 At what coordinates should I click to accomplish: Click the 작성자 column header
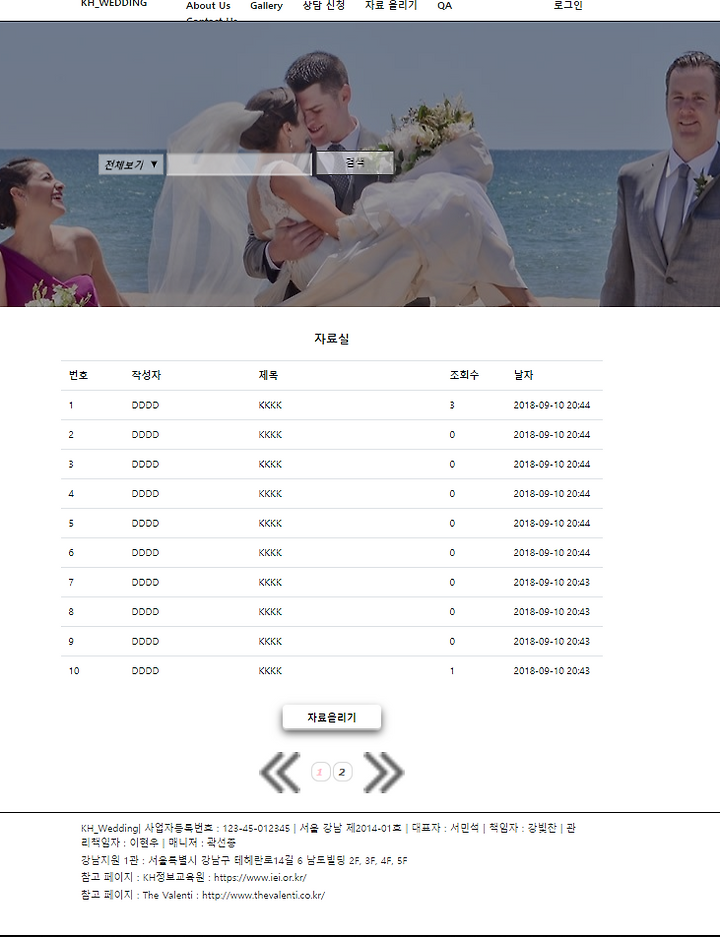146,375
